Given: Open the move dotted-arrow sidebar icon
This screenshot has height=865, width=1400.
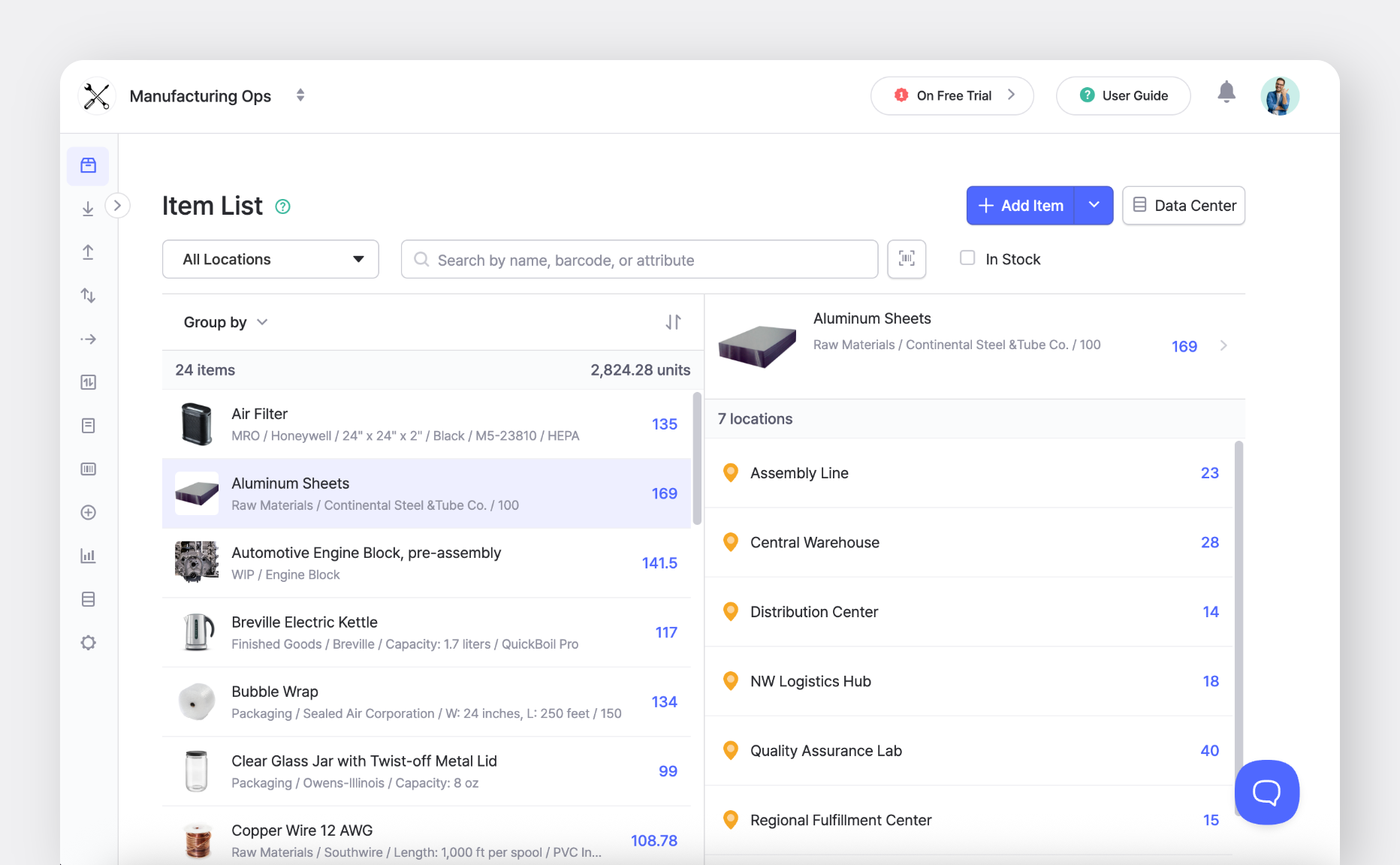Looking at the screenshot, I should click(x=88, y=339).
